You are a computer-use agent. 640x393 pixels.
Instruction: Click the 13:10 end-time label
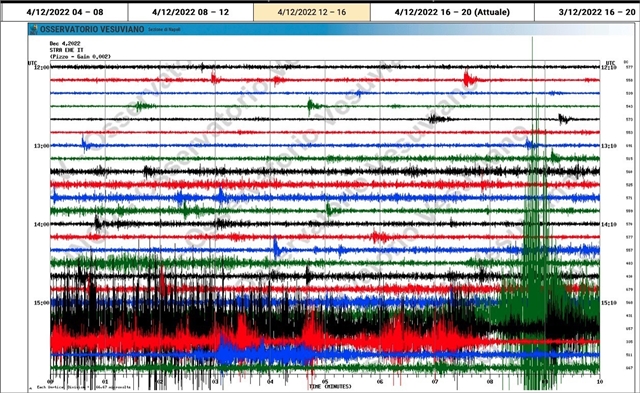(609, 146)
